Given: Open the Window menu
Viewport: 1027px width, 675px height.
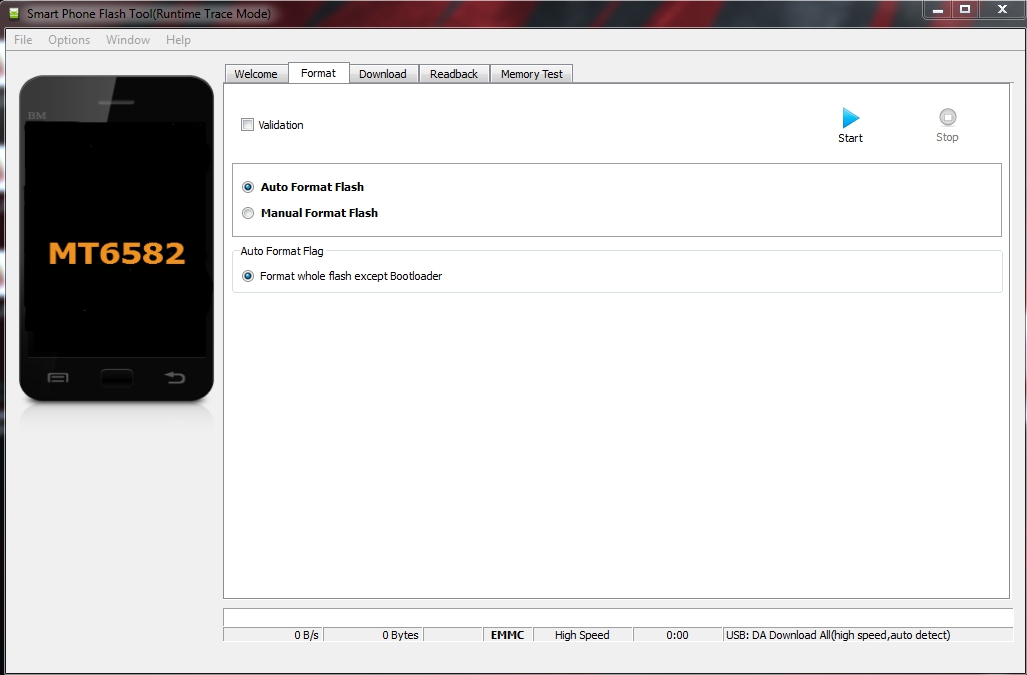Looking at the screenshot, I should [128, 40].
